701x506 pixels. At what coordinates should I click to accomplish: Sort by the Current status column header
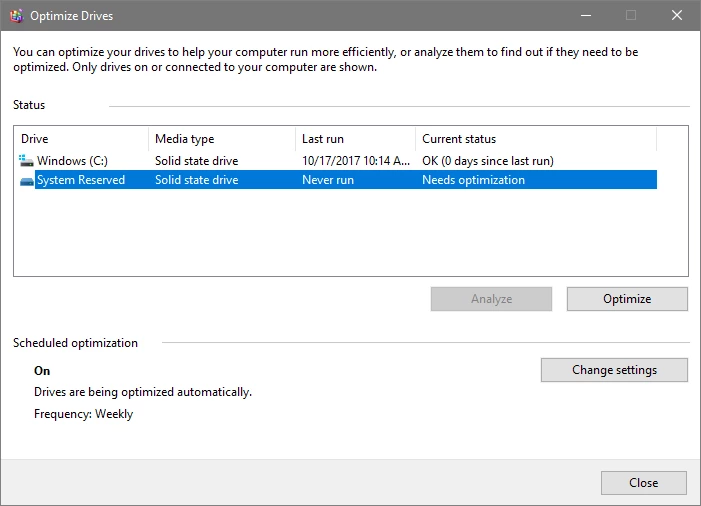[x=536, y=139]
